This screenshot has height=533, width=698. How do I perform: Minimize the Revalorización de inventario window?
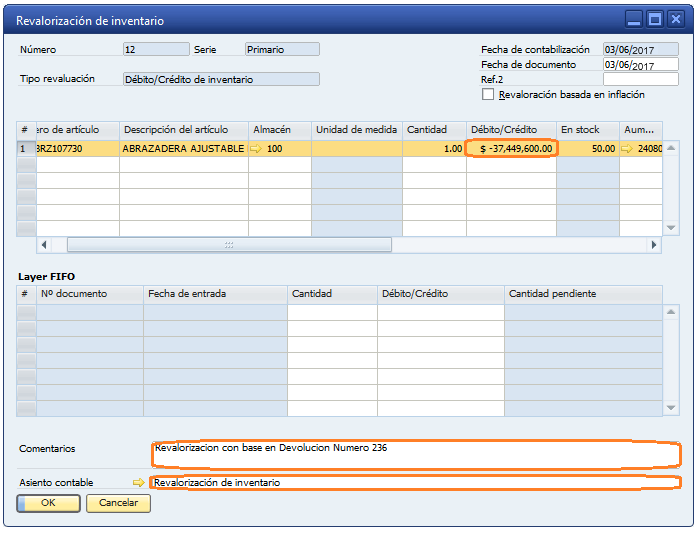634,19
